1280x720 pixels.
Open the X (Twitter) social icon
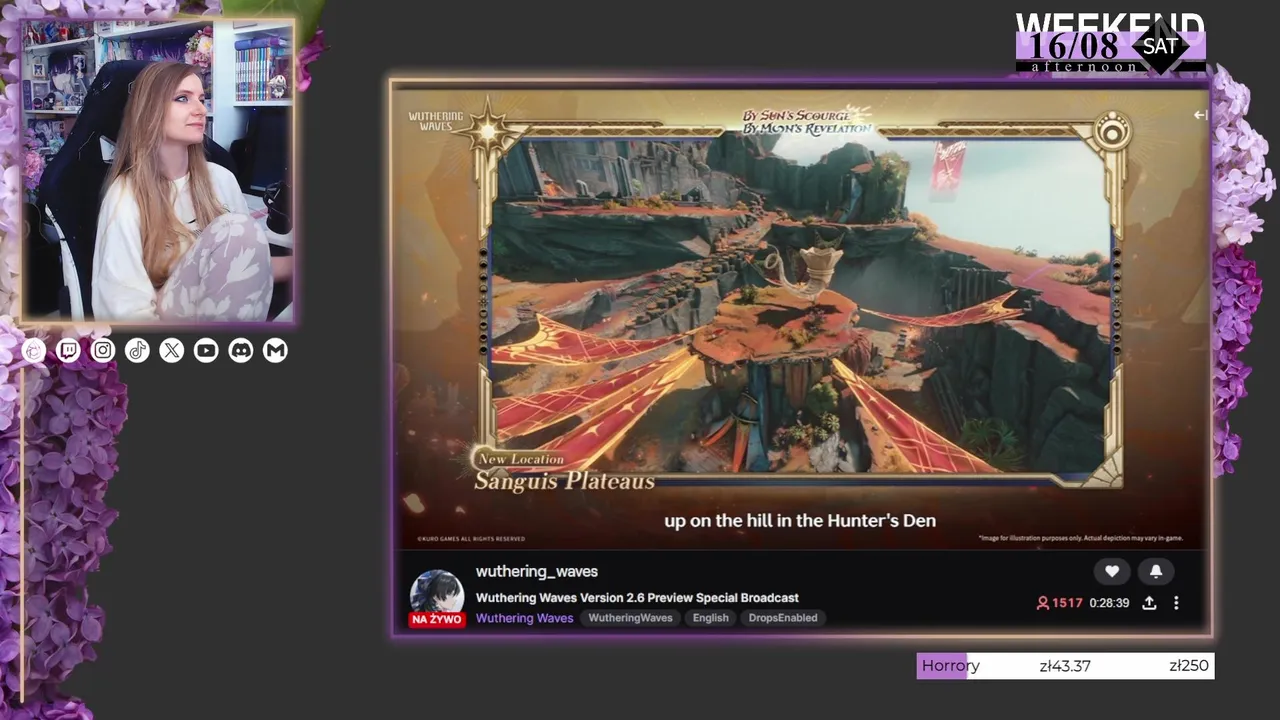click(172, 350)
